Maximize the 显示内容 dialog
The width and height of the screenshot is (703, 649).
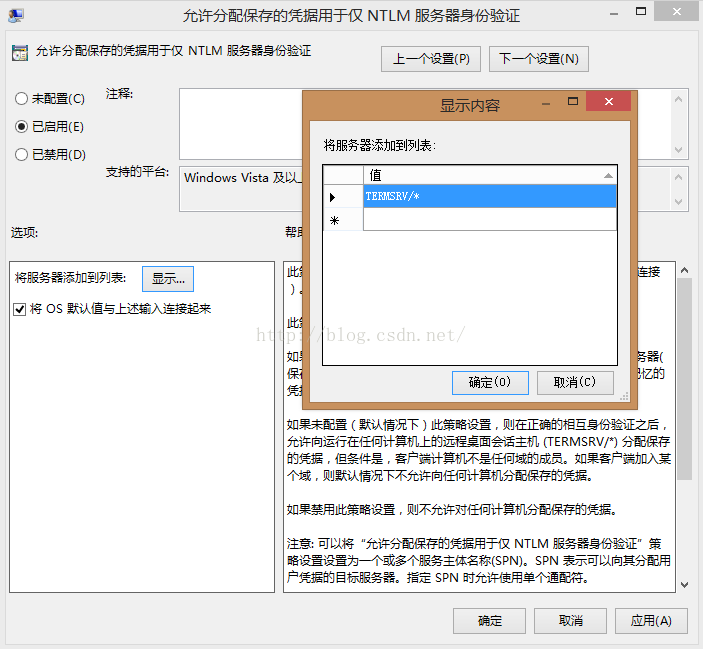[x=573, y=101]
